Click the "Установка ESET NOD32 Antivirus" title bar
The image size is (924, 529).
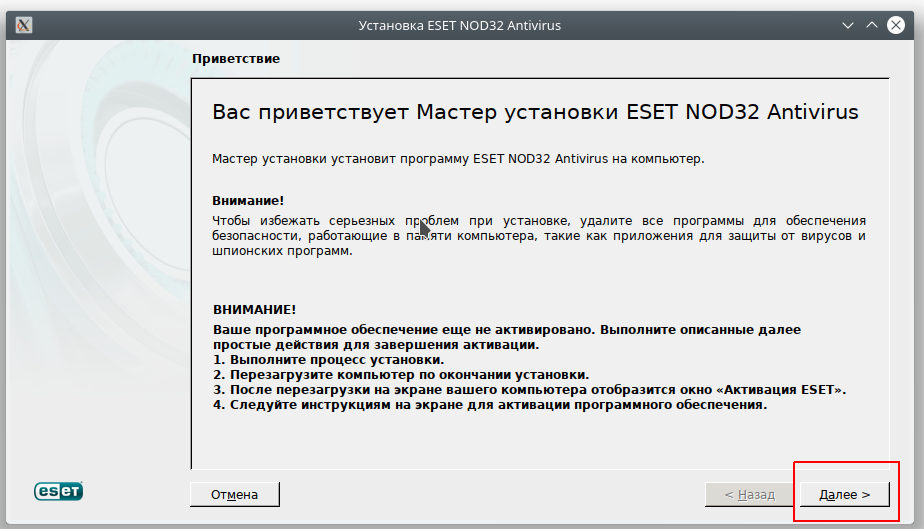click(x=459, y=25)
